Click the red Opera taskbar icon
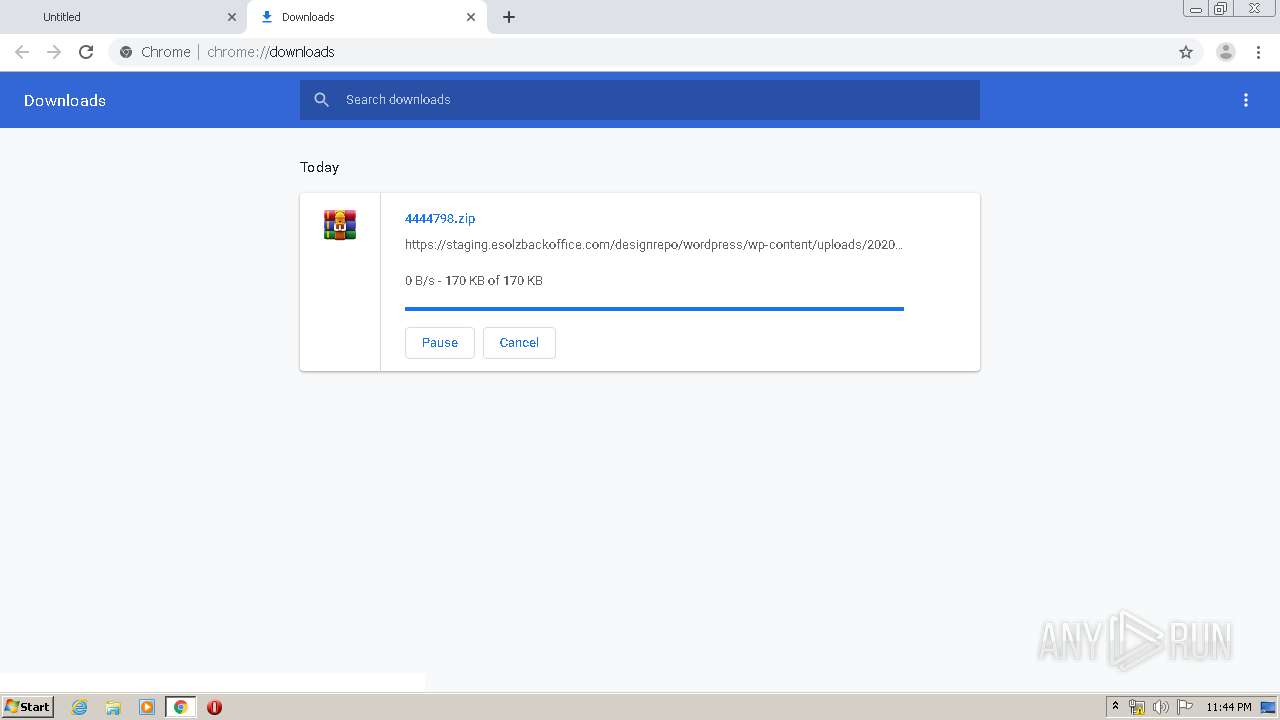The height and width of the screenshot is (720, 1280). (214, 707)
